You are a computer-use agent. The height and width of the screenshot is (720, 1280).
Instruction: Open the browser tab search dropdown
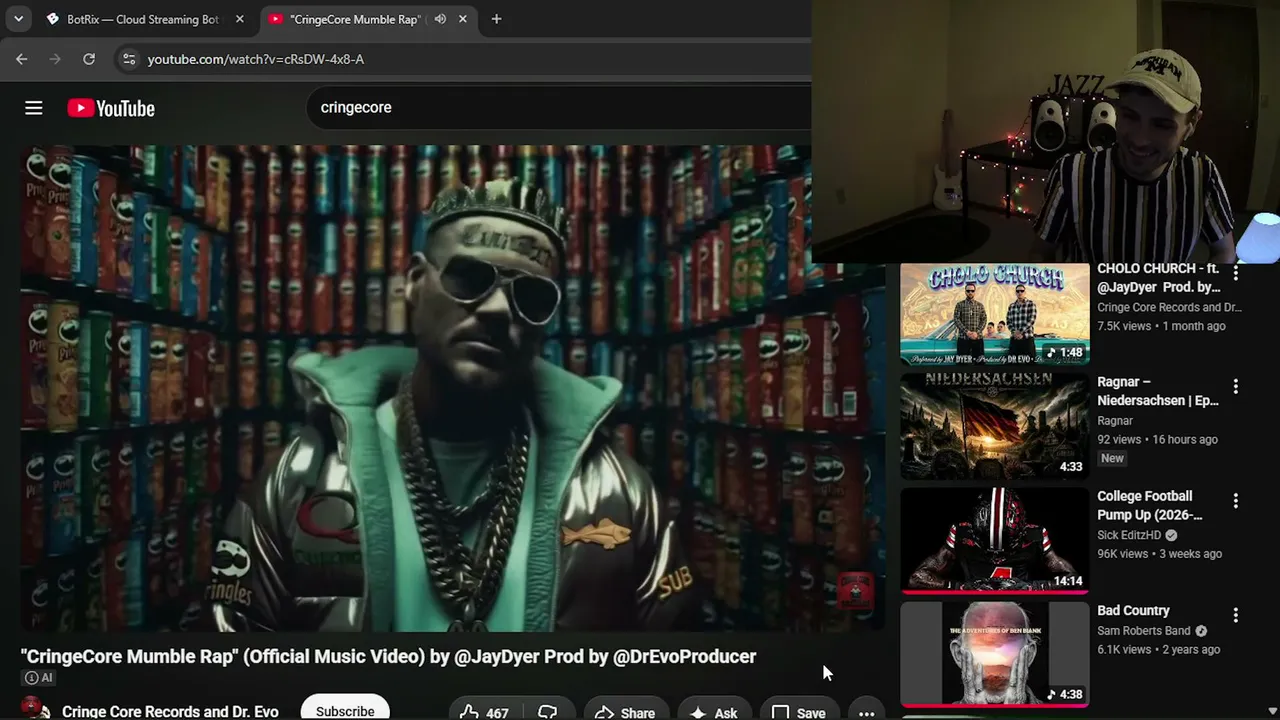point(18,19)
